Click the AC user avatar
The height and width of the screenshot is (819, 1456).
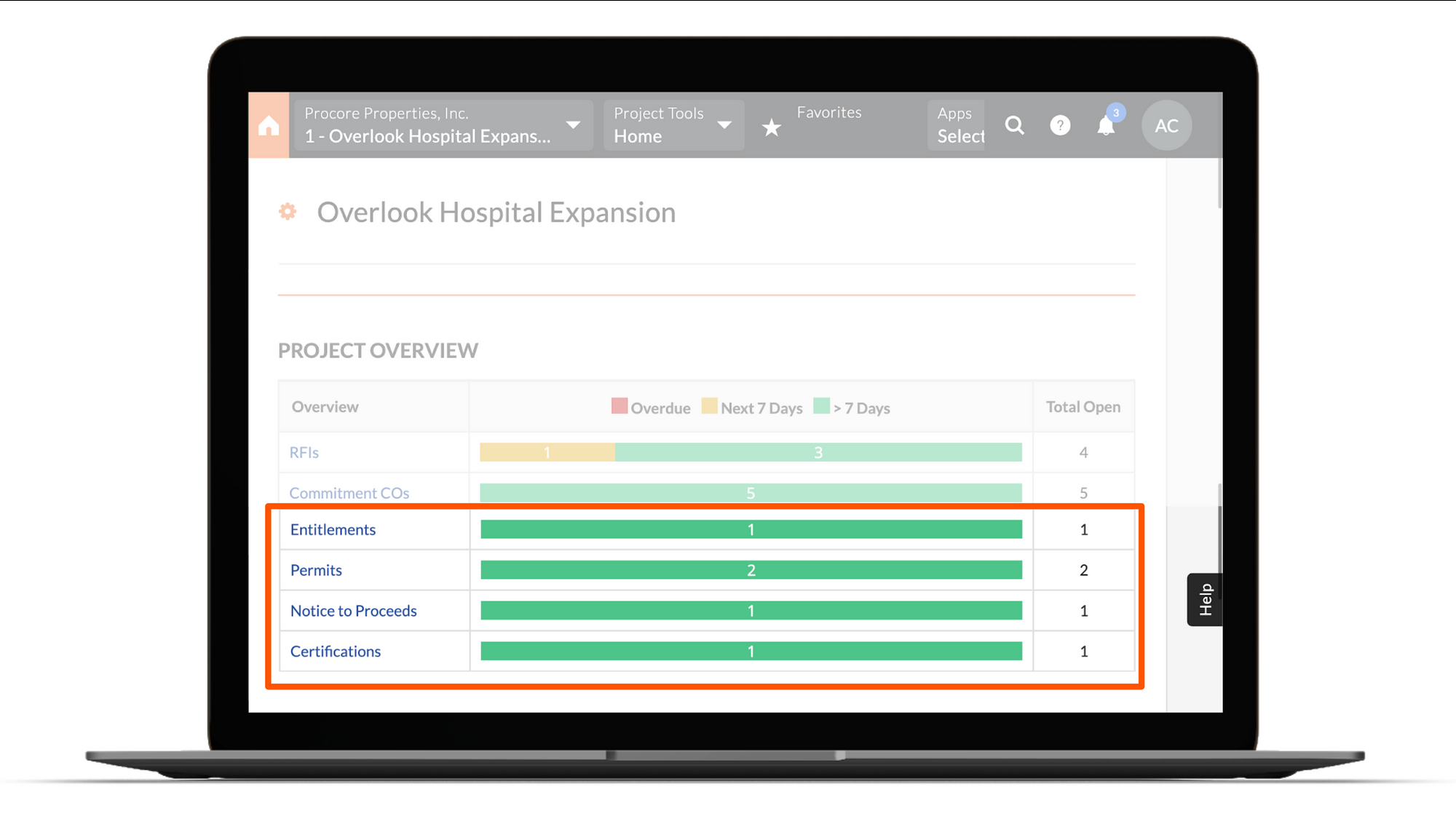[1166, 125]
